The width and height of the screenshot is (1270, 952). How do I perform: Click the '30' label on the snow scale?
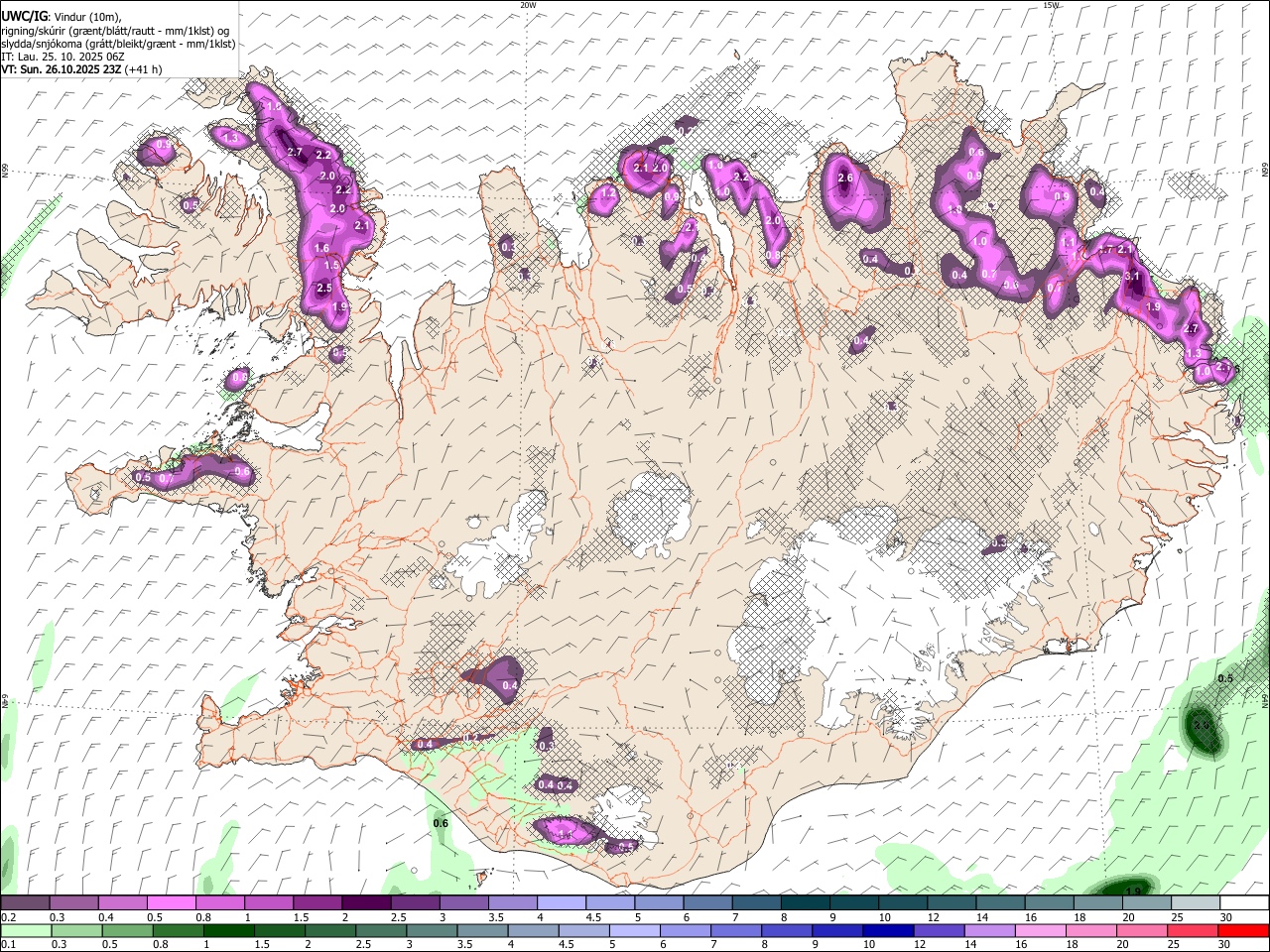click(1226, 917)
